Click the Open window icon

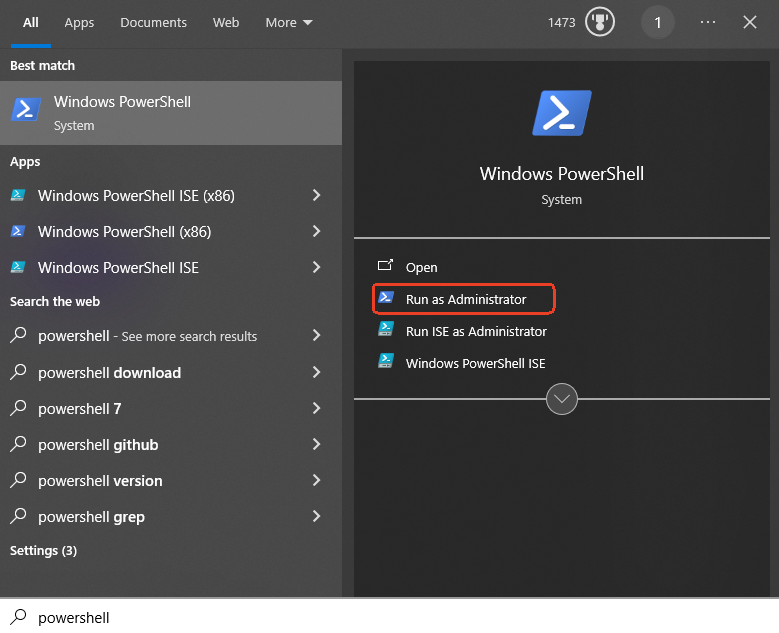(386, 265)
